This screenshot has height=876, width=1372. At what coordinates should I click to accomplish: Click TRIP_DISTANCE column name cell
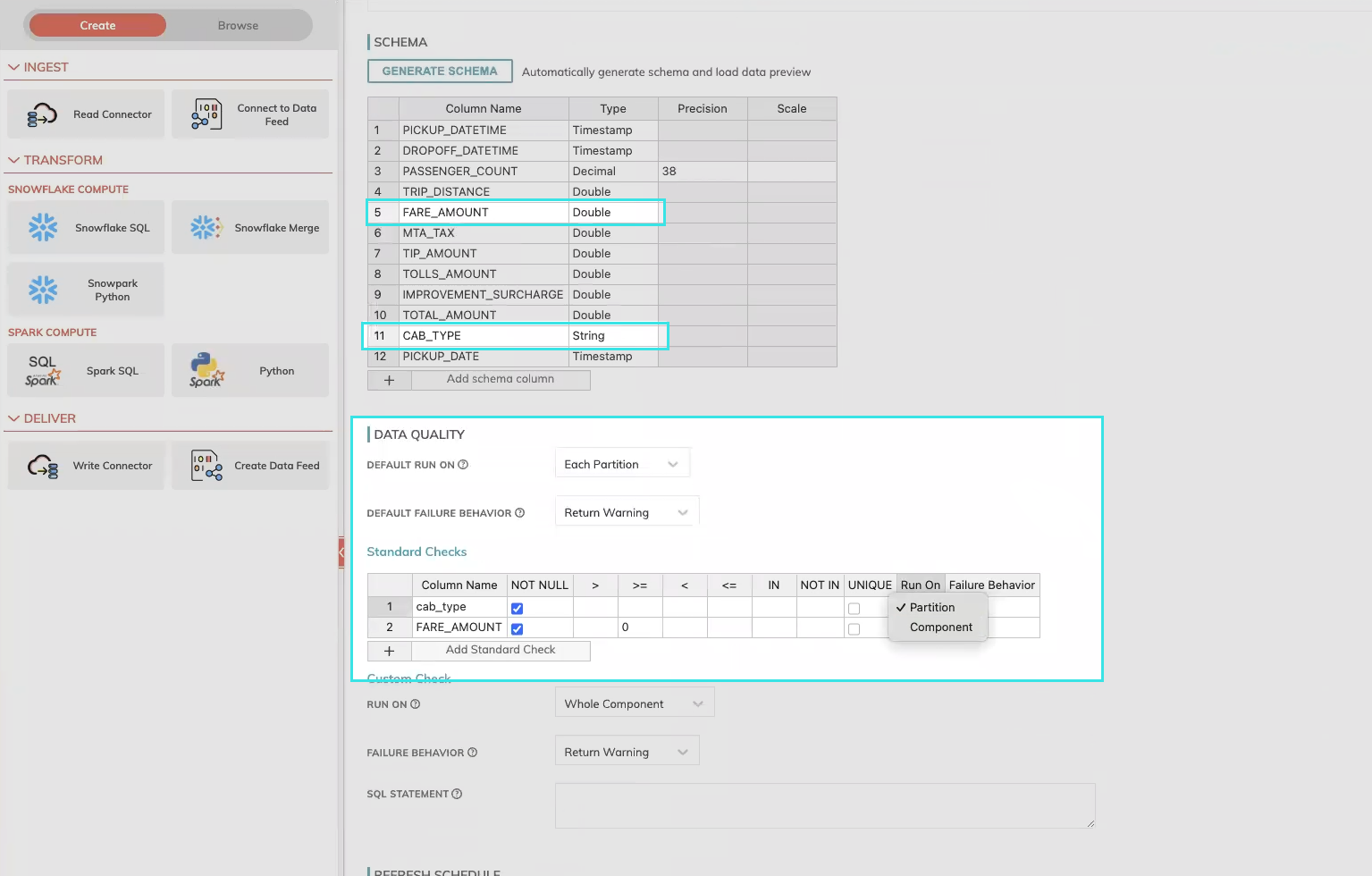pyautogui.click(x=484, y=191)
